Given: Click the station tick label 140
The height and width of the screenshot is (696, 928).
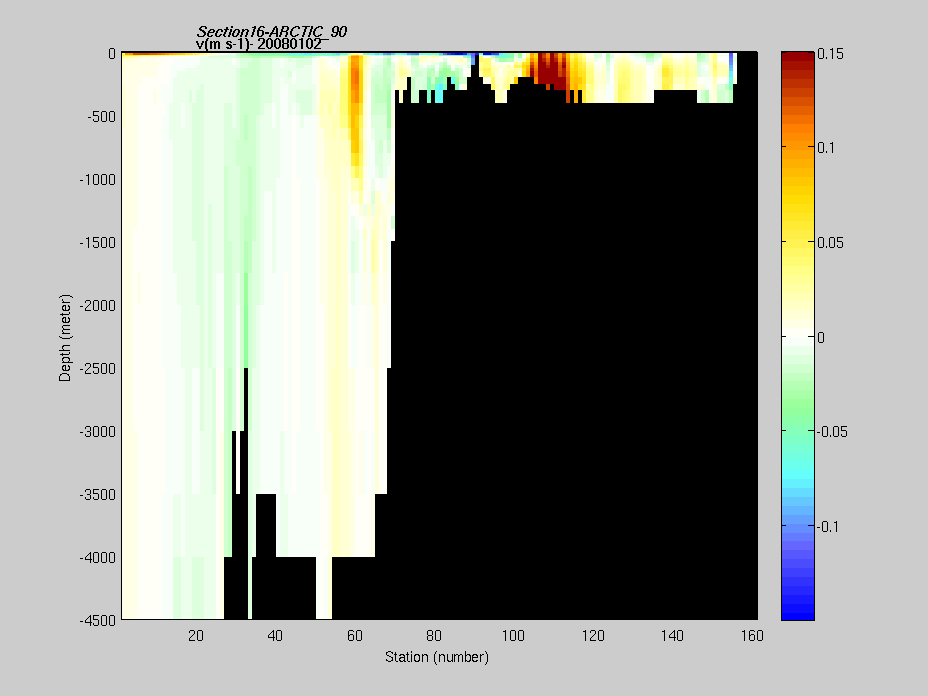Looking at the screenshot, I should 672,636.
